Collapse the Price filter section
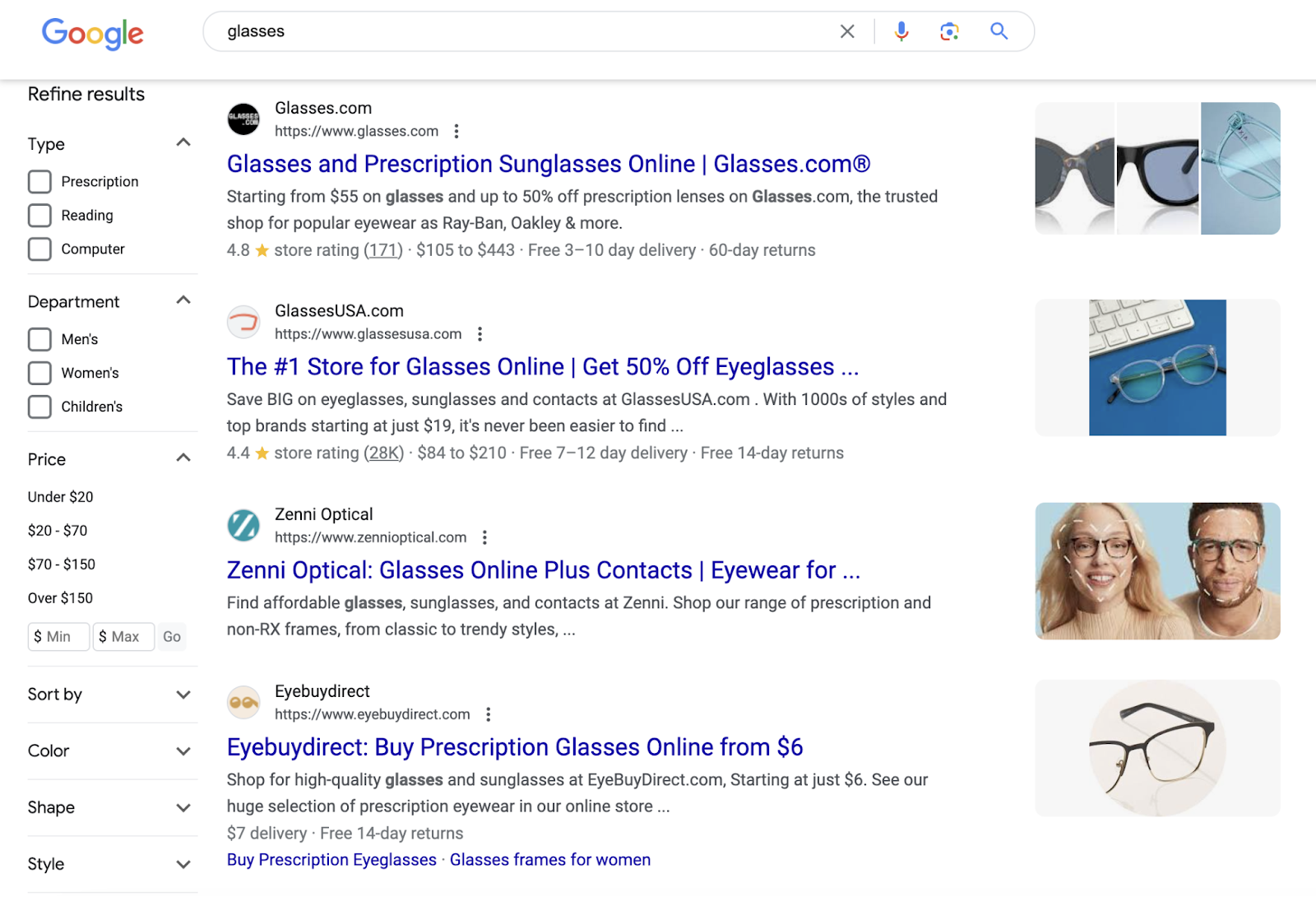Screen dimensions: 1316x897 [x=183, y=458]
